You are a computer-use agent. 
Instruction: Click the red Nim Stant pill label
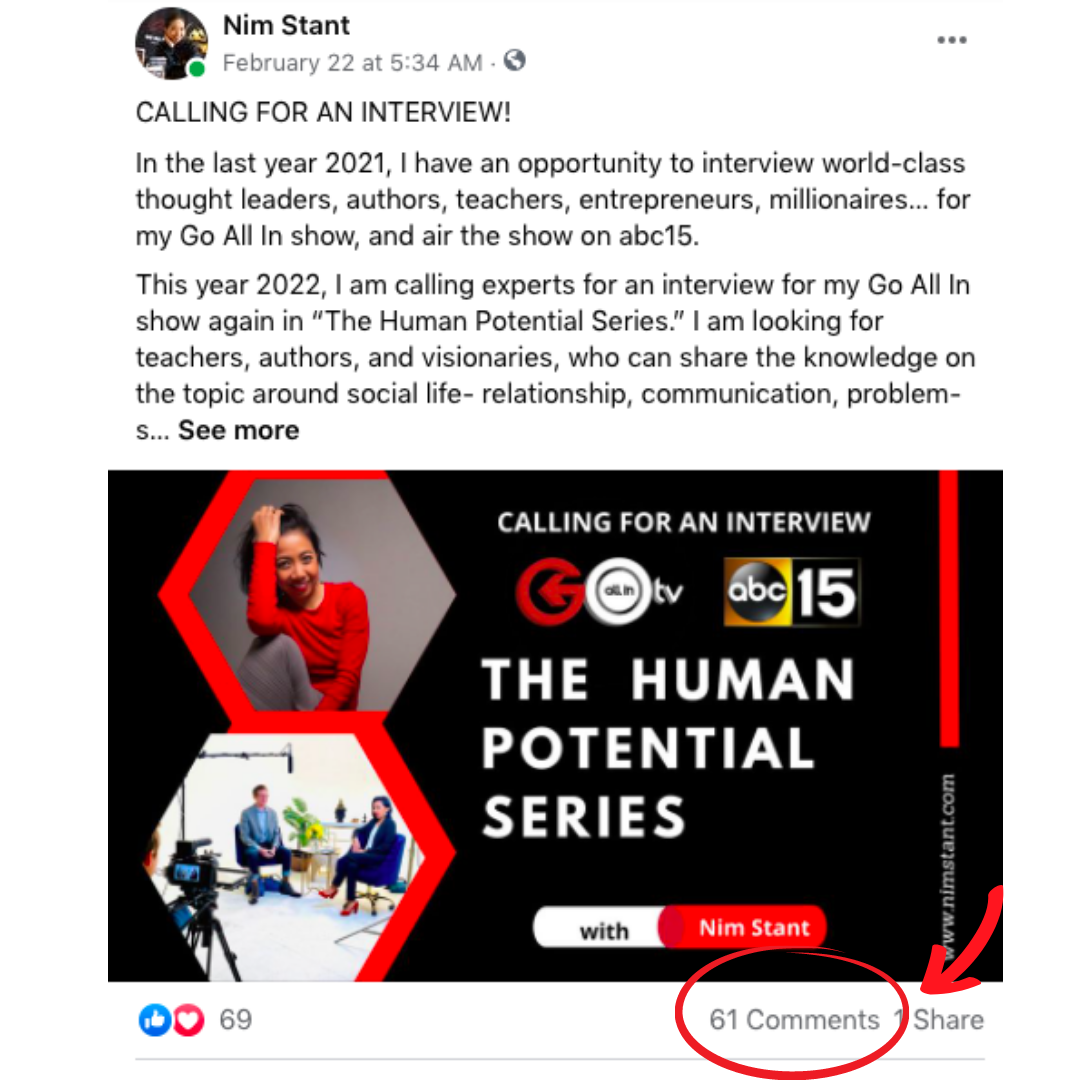coord(744,927)
